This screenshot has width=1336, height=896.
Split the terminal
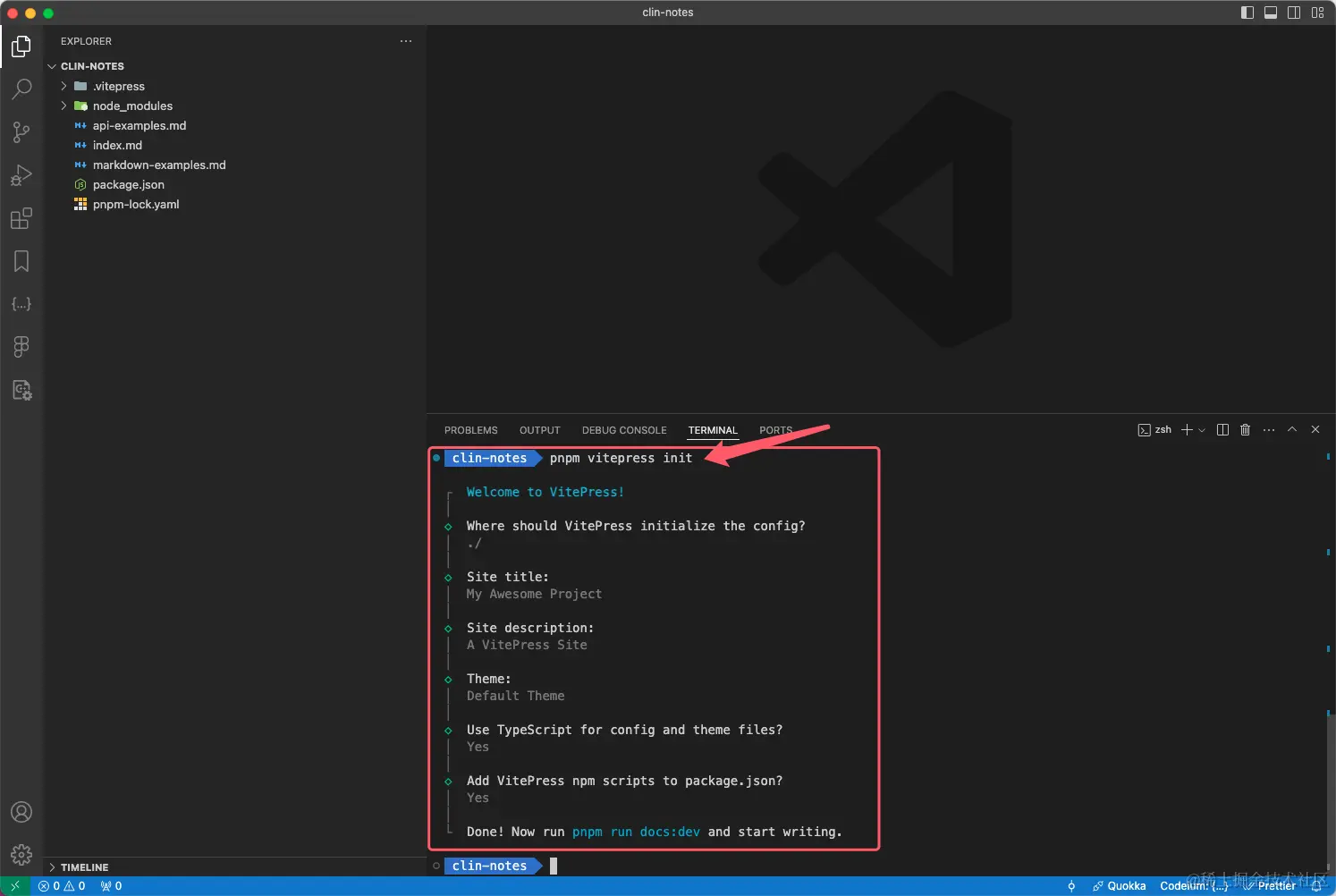[x=1222, y=430]
